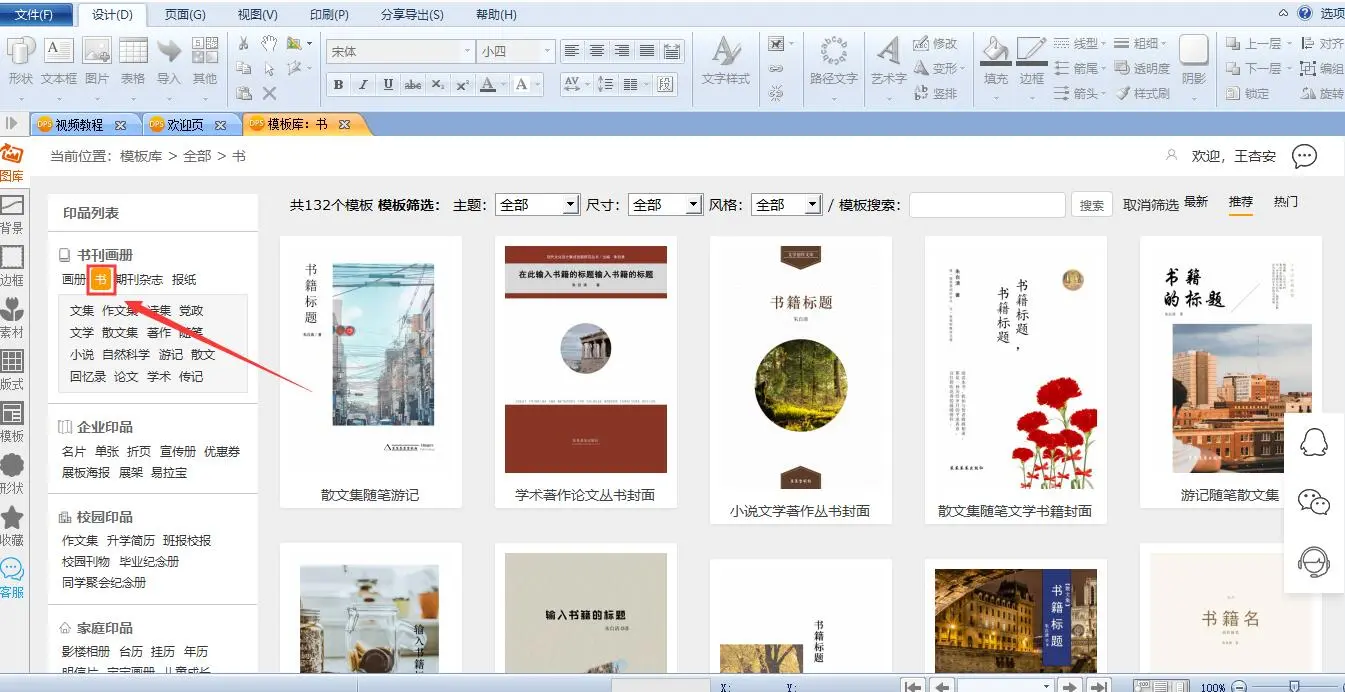Image resolution: width=1345 pixels, height=692 pixels.
Task: Click the 路径文字 path text icon
Action: [x=833, y=52]
